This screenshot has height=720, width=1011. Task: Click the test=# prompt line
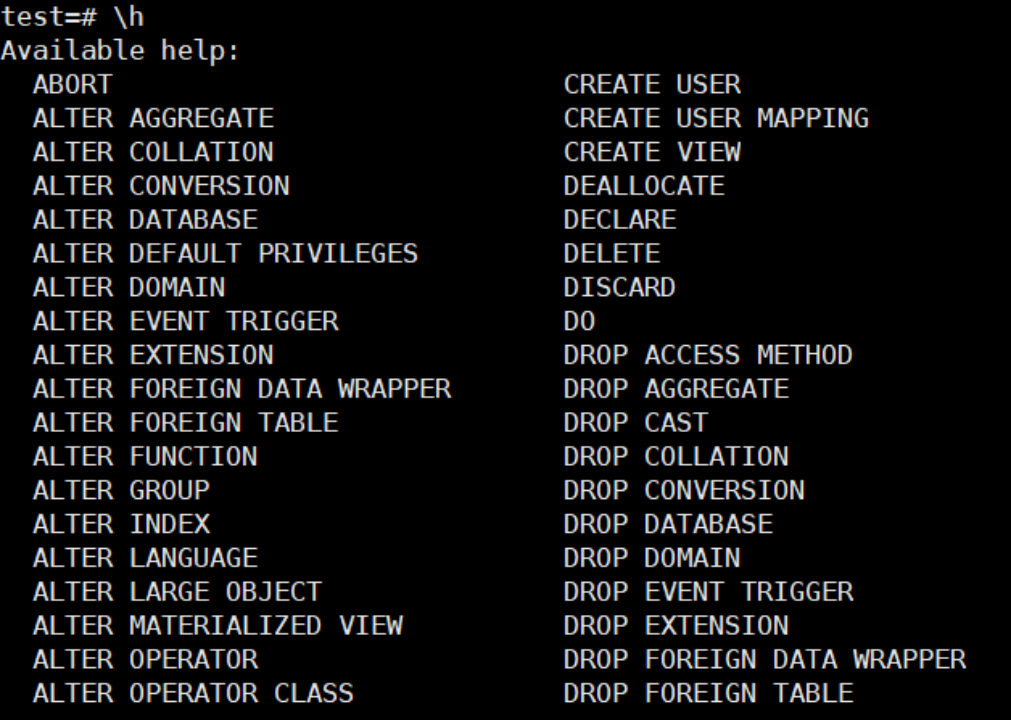[x=73, y=17]
